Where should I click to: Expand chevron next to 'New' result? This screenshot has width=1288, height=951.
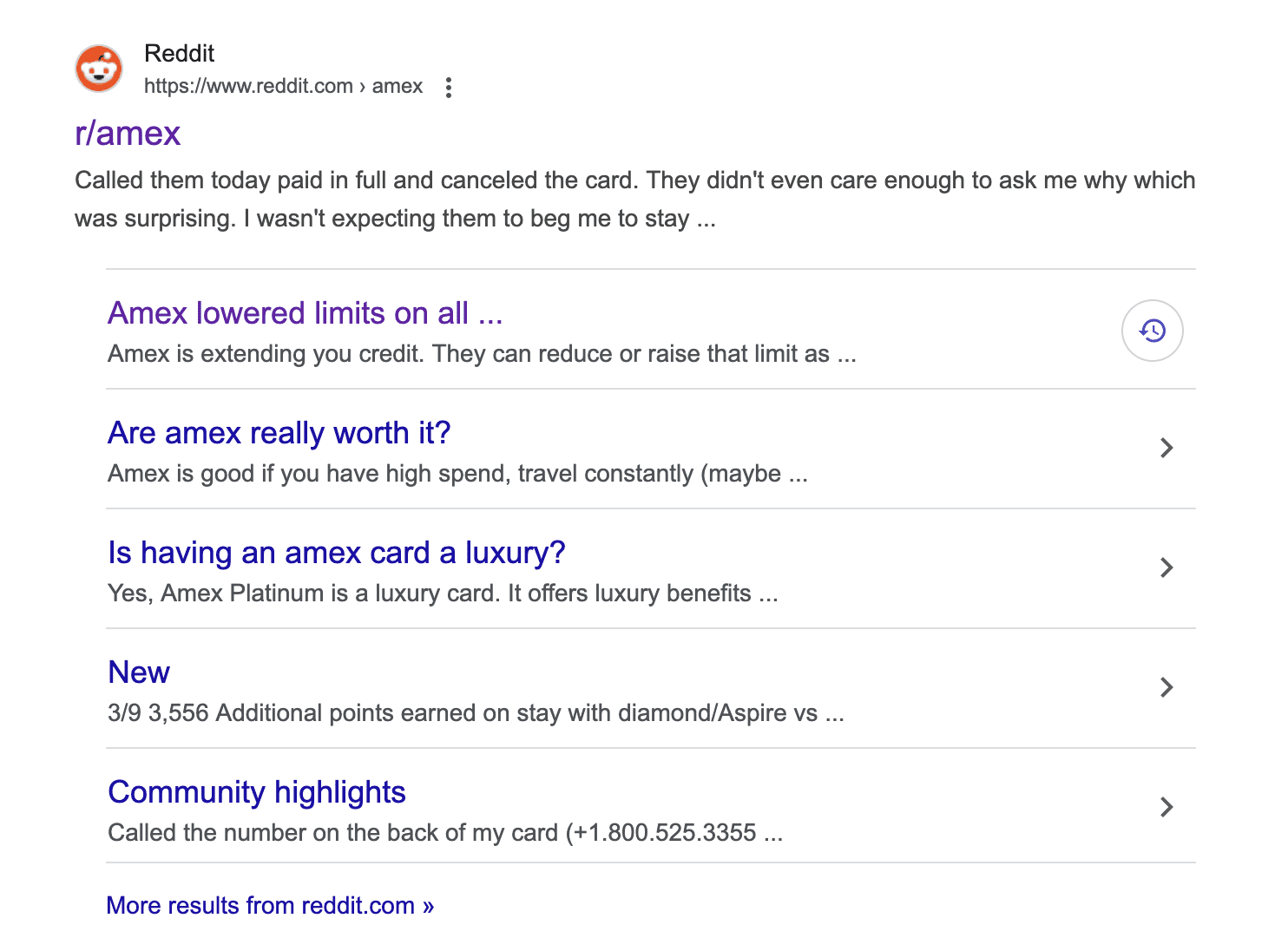click(1166, 687)
